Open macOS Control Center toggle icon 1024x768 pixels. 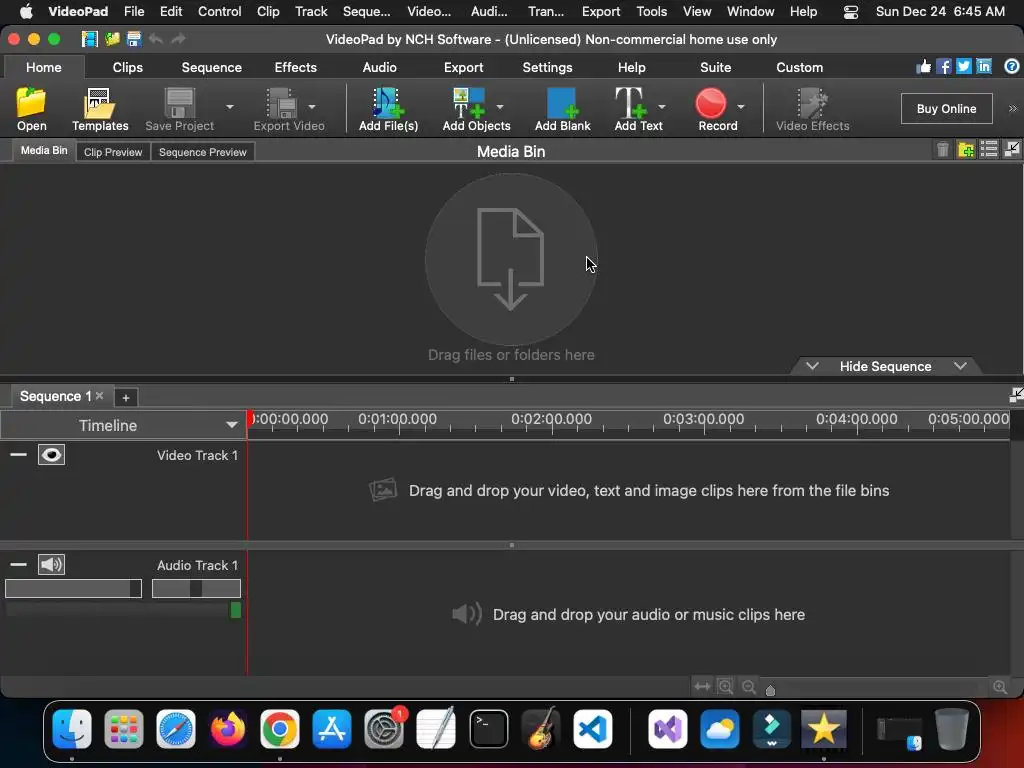(x=850, y=12)
